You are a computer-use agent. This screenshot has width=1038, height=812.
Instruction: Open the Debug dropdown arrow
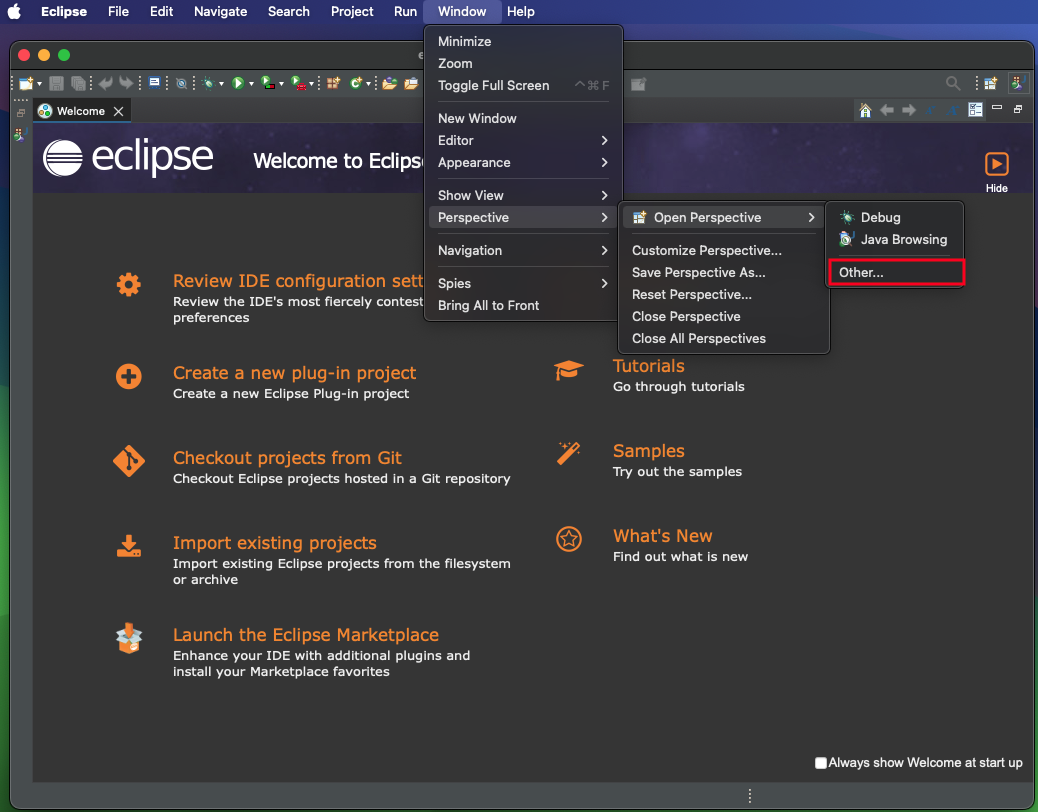click(221, 84)
